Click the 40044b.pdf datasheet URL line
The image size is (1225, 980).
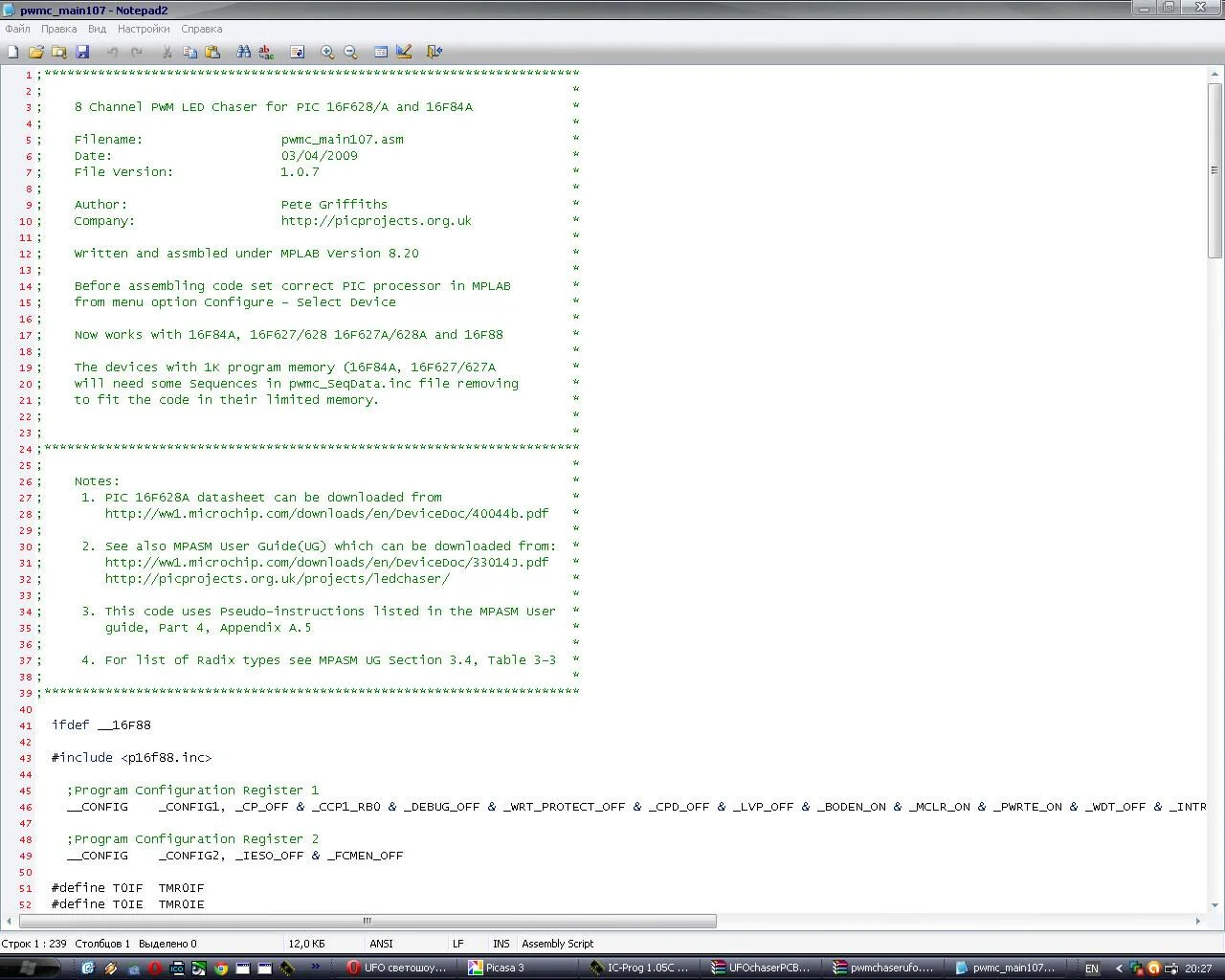coord(327,514)
